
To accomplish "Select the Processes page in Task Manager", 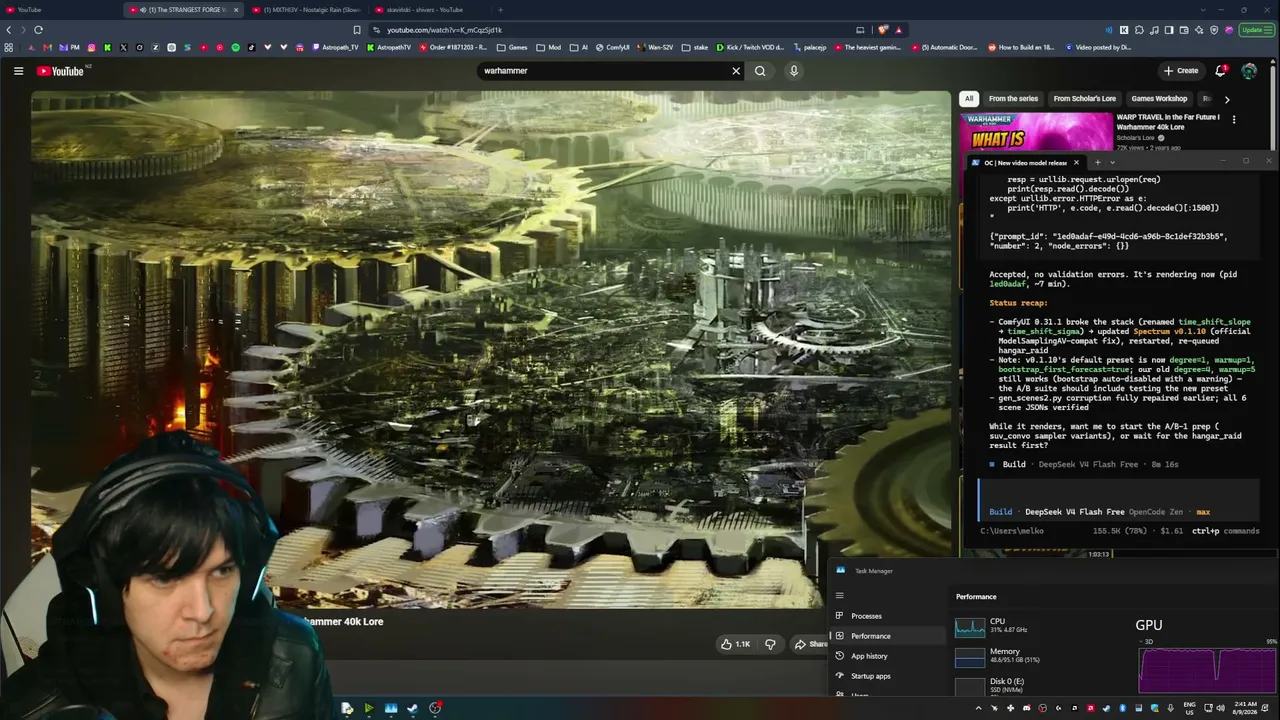I will [887, 616].
